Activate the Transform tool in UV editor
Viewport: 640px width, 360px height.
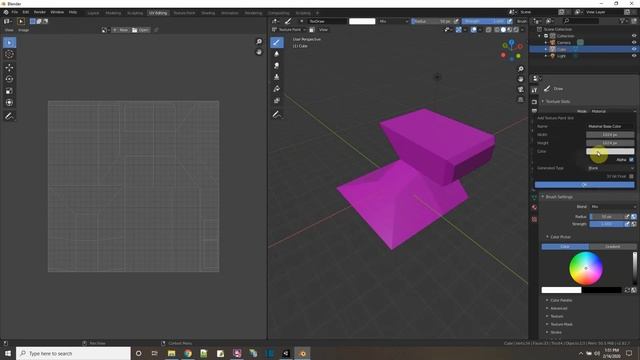pyautogui.click(x=9, y=102)
